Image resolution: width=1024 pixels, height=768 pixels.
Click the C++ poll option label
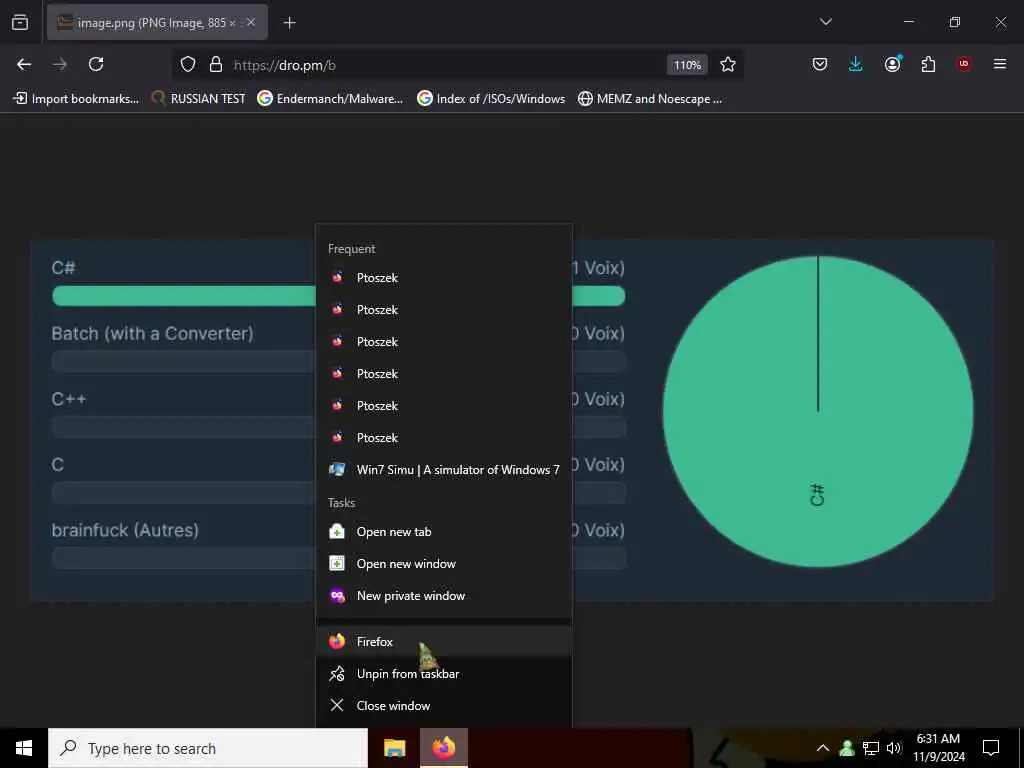point(69,399)
